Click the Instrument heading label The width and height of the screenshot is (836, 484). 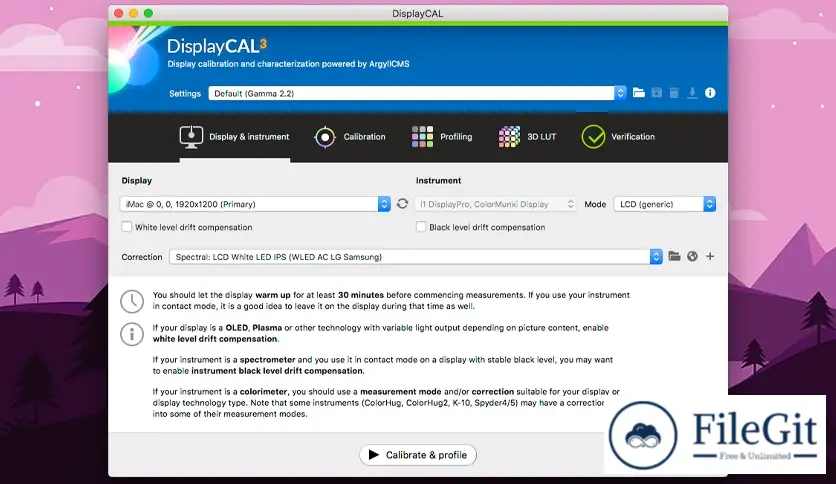[438, 181]
